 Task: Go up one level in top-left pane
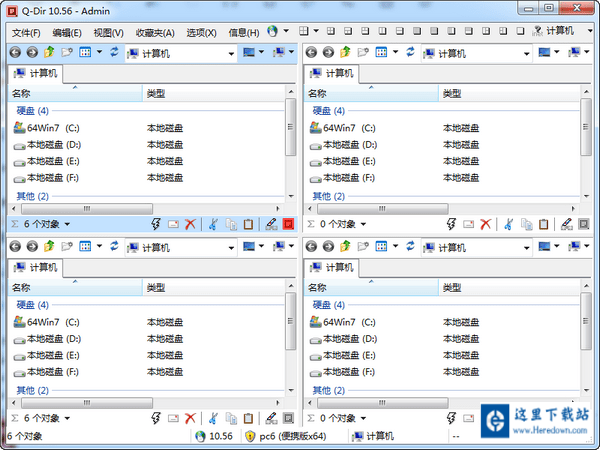click(x=49, y=52)
